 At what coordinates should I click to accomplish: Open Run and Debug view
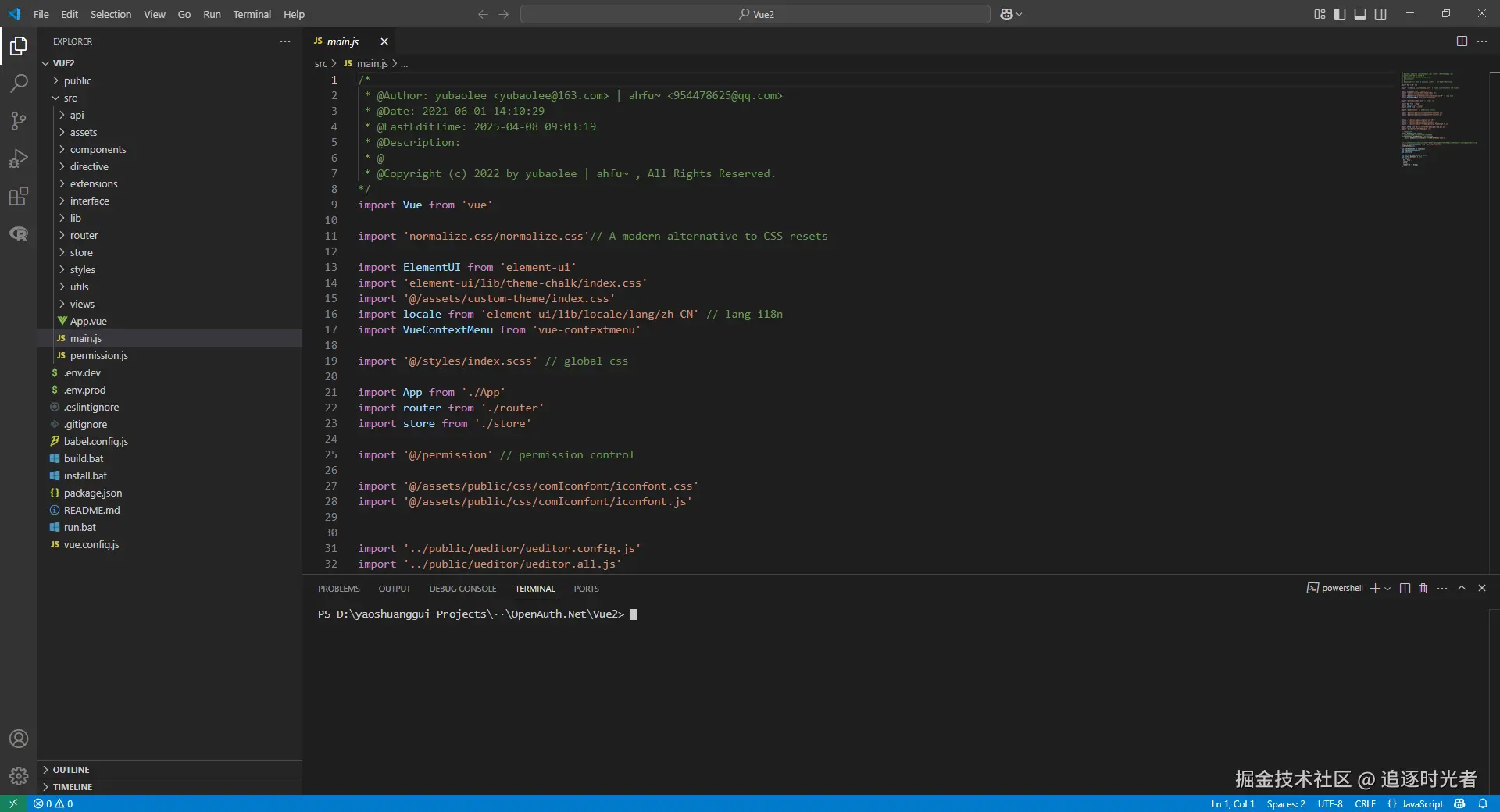coord(19,158)
